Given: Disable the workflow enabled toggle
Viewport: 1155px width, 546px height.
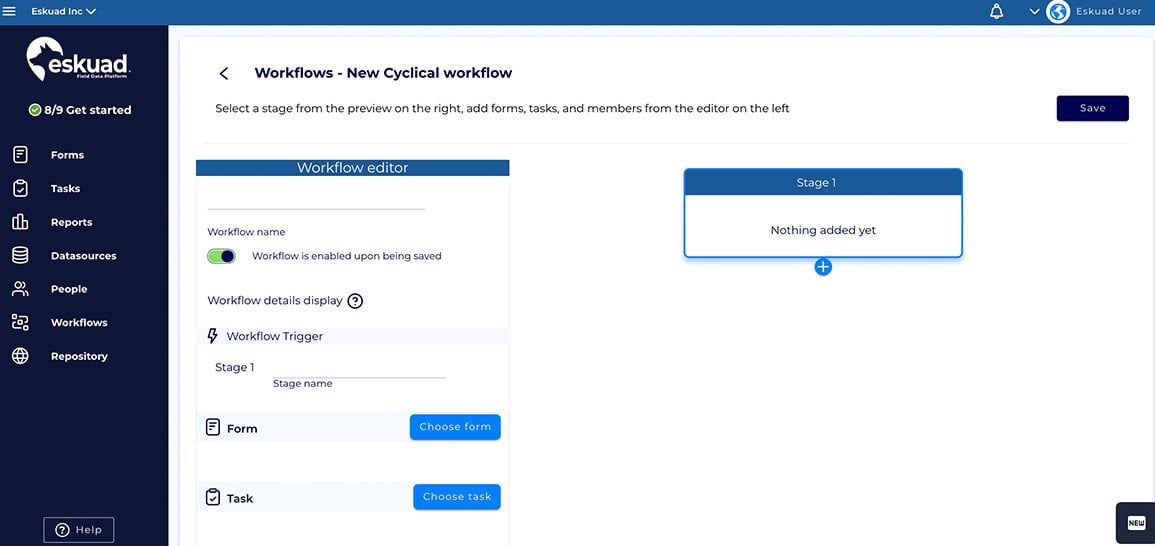Looking at the screenshot, I should [221, 256].
